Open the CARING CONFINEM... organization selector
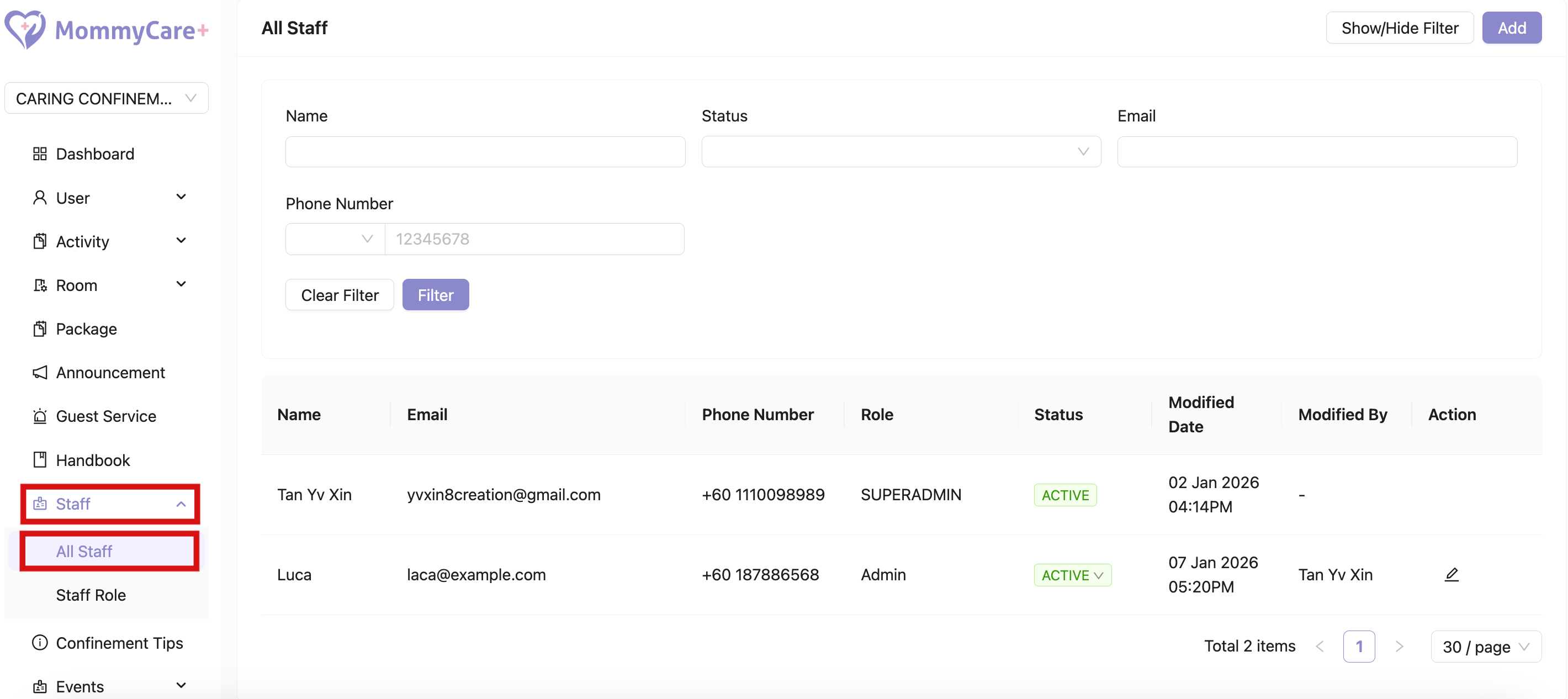Screen dimensions: 1568x699 [106, 99]
